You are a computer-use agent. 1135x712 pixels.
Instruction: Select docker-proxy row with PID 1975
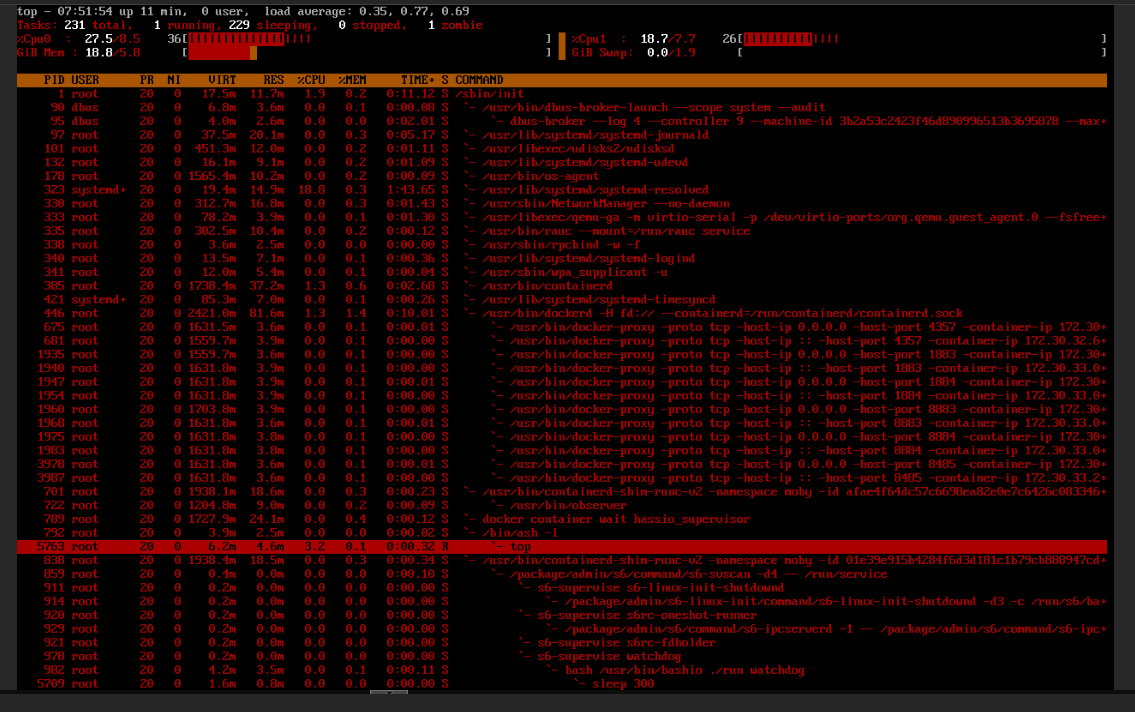[x=562, y=437]
